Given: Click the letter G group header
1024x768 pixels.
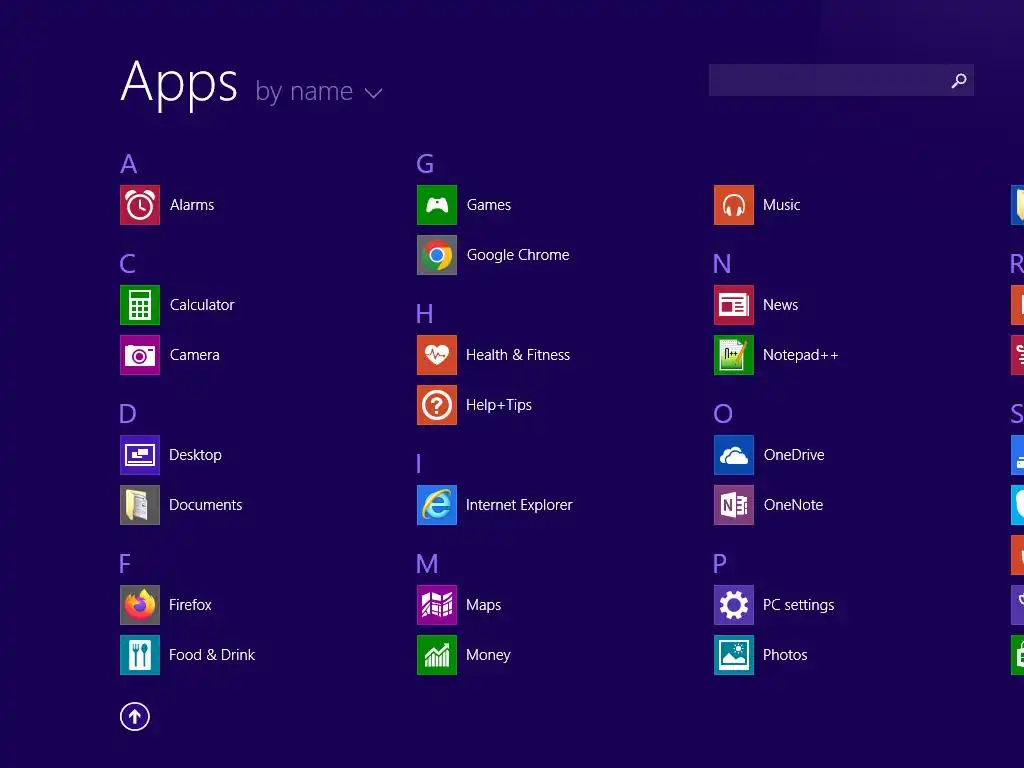Looking at the screenshot, I should [x=425, y=164].
